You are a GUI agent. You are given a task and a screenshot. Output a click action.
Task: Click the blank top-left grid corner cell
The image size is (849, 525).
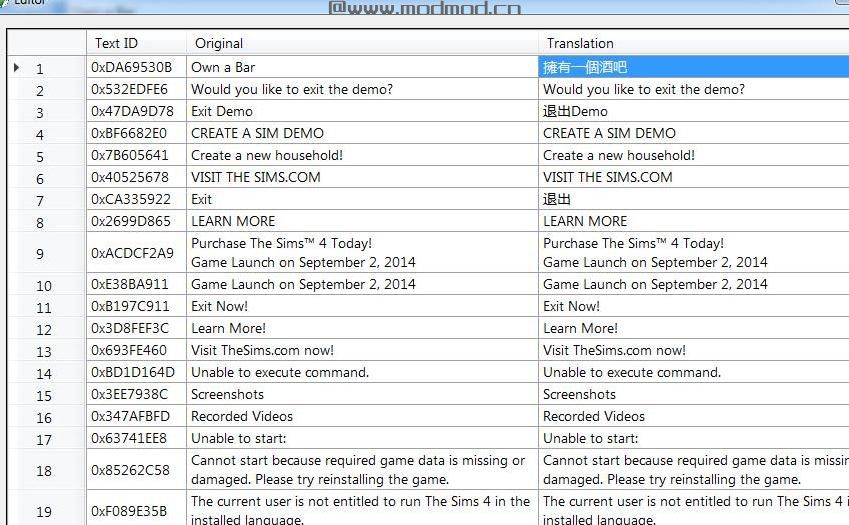46,43
